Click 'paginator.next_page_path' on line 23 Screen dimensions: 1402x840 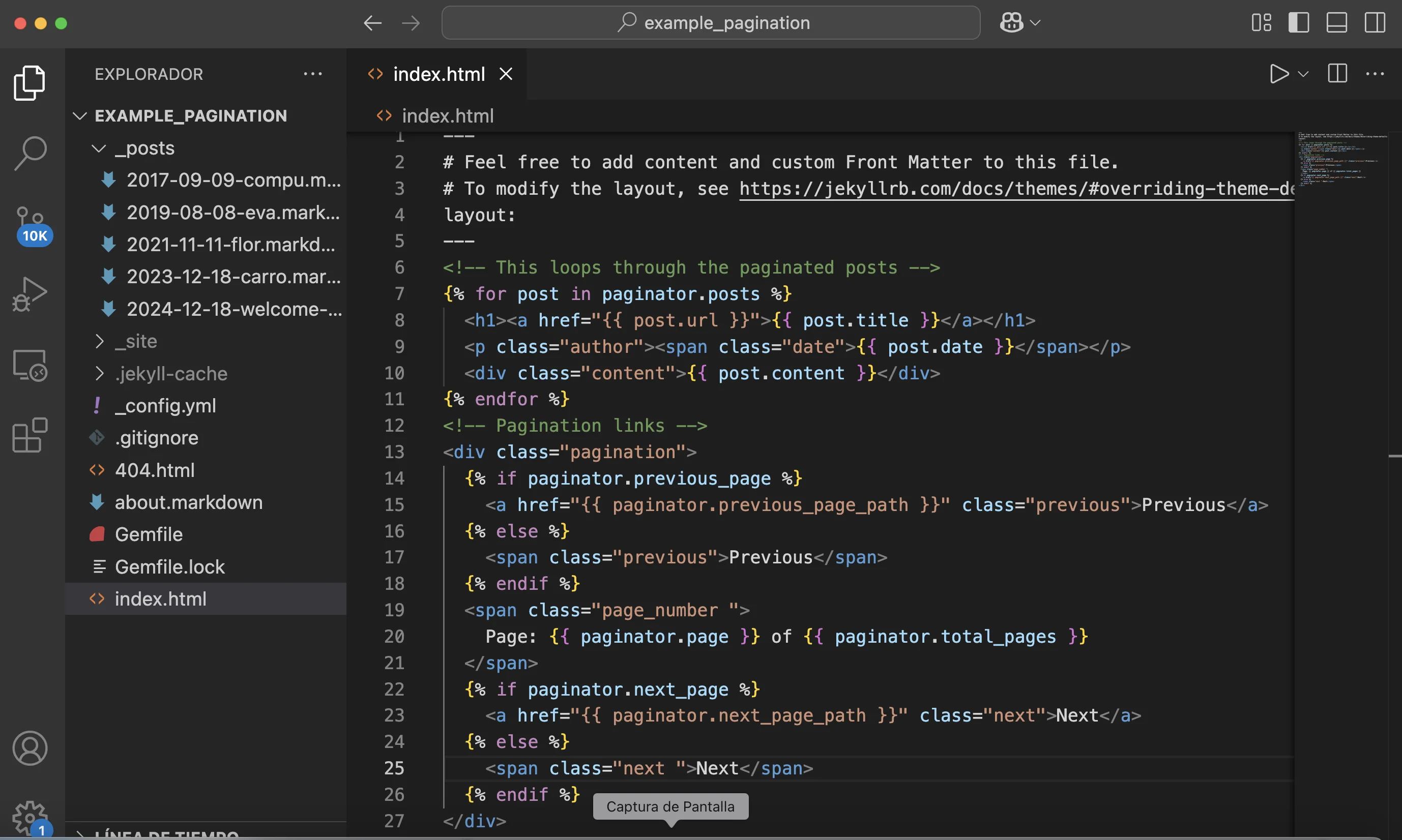[739, 716]
